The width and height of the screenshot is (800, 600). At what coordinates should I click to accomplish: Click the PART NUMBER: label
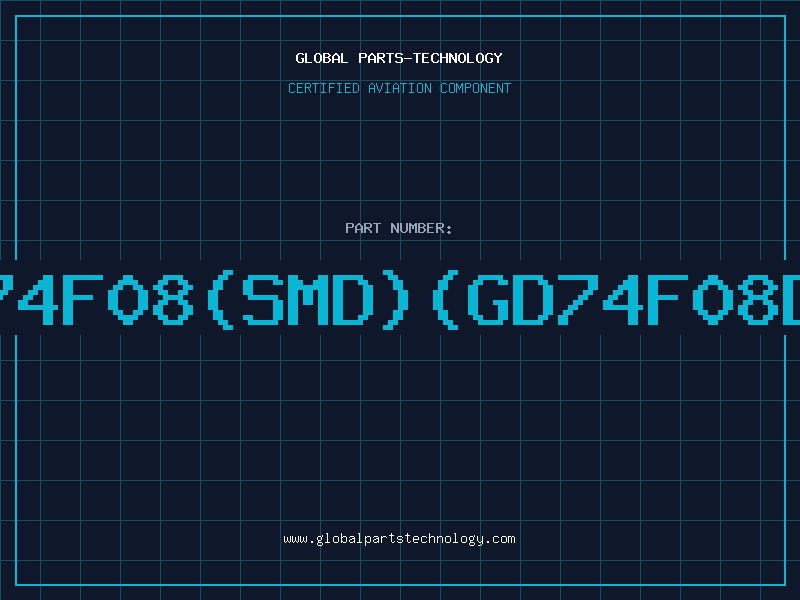pos(399,228)
